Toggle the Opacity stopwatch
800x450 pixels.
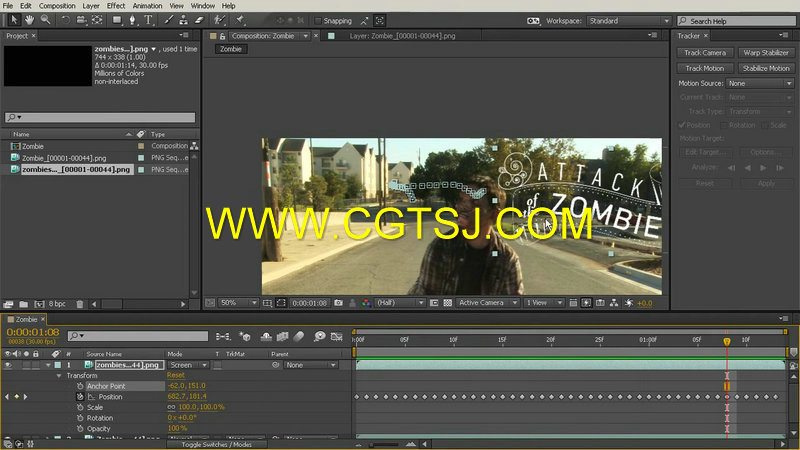(x=80, y=429)
